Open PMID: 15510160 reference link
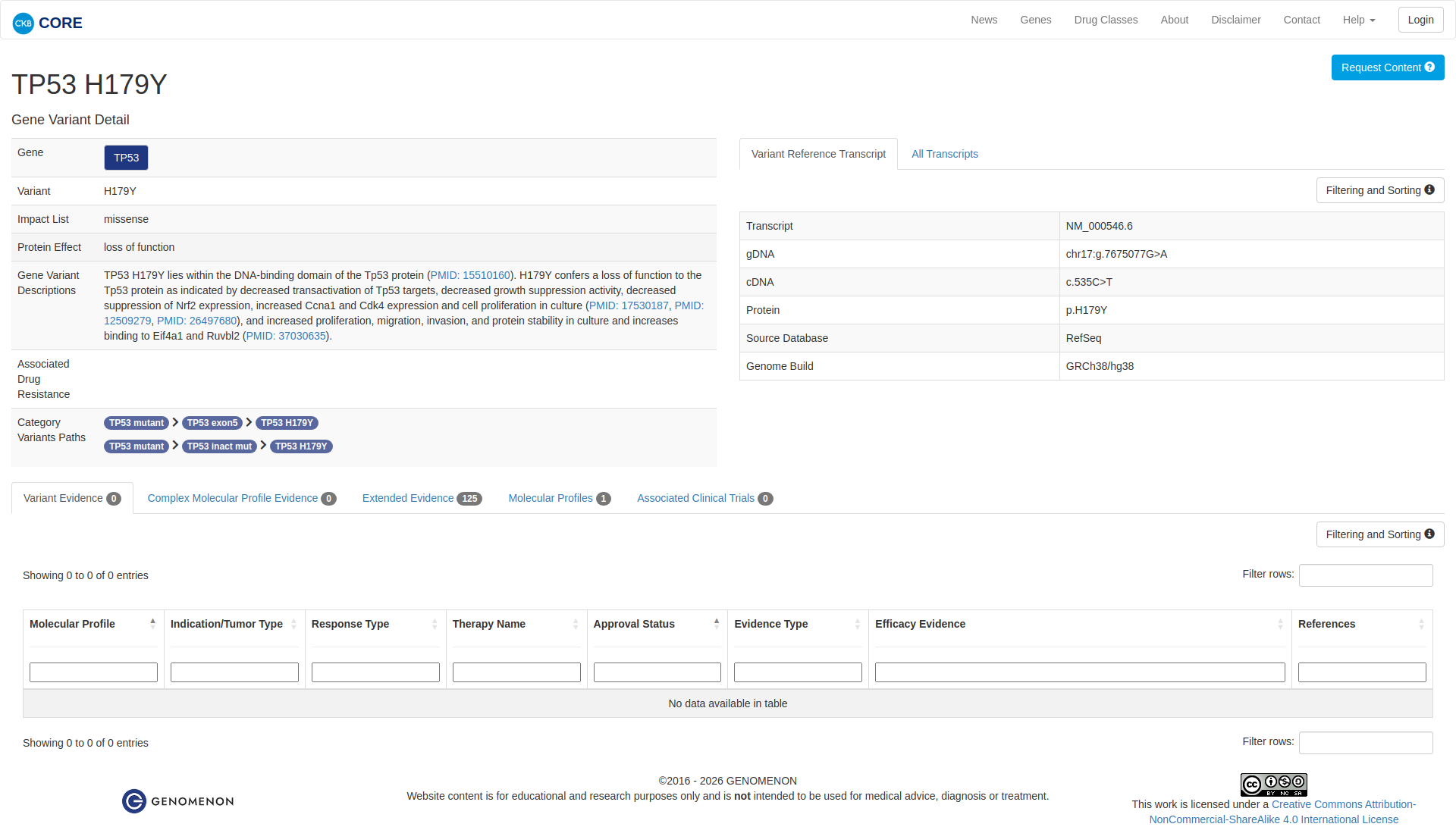 [x=470, y=275]
